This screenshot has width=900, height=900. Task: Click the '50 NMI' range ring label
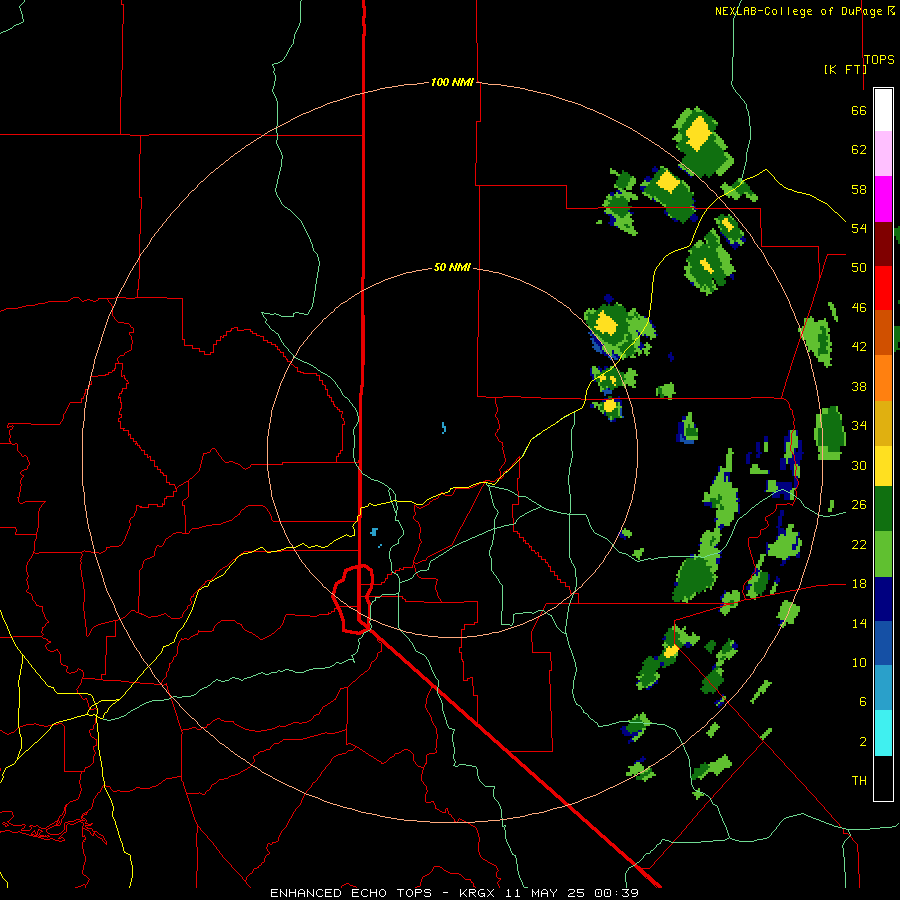pyautogui.click(x=452, y=267)
